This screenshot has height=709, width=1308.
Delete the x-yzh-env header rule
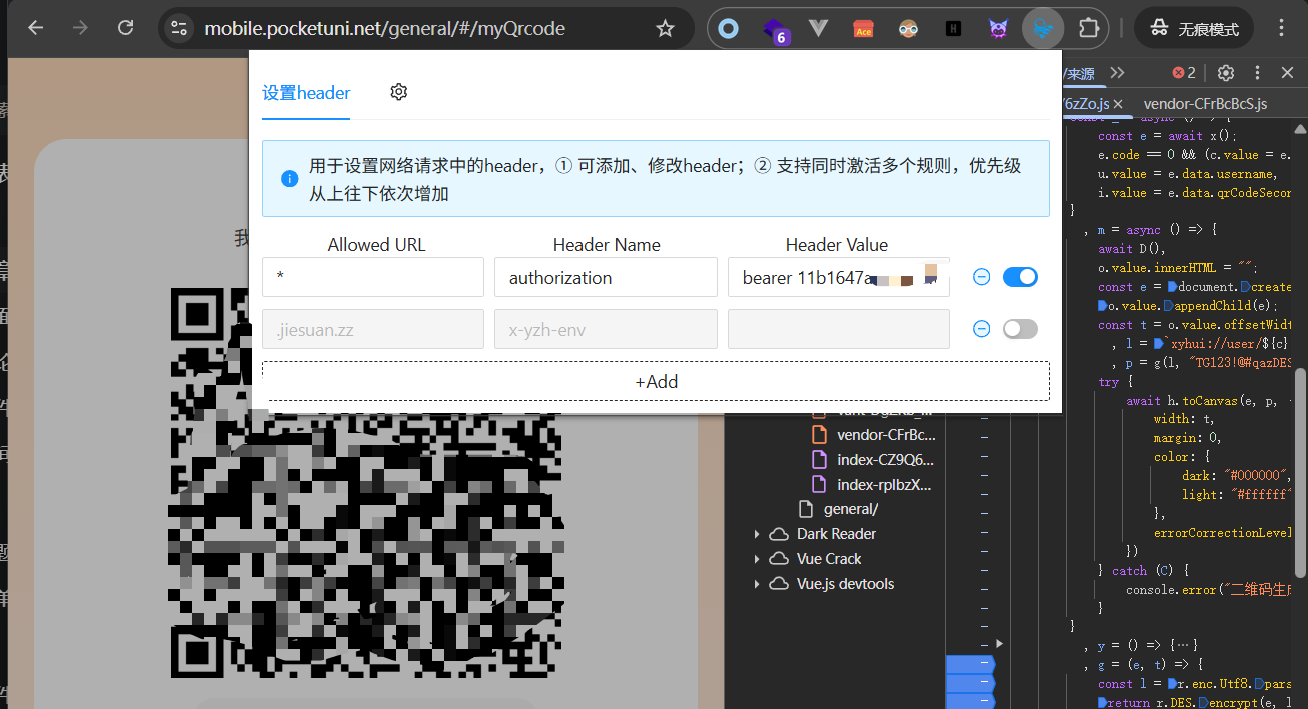click(x=981, y=329)
